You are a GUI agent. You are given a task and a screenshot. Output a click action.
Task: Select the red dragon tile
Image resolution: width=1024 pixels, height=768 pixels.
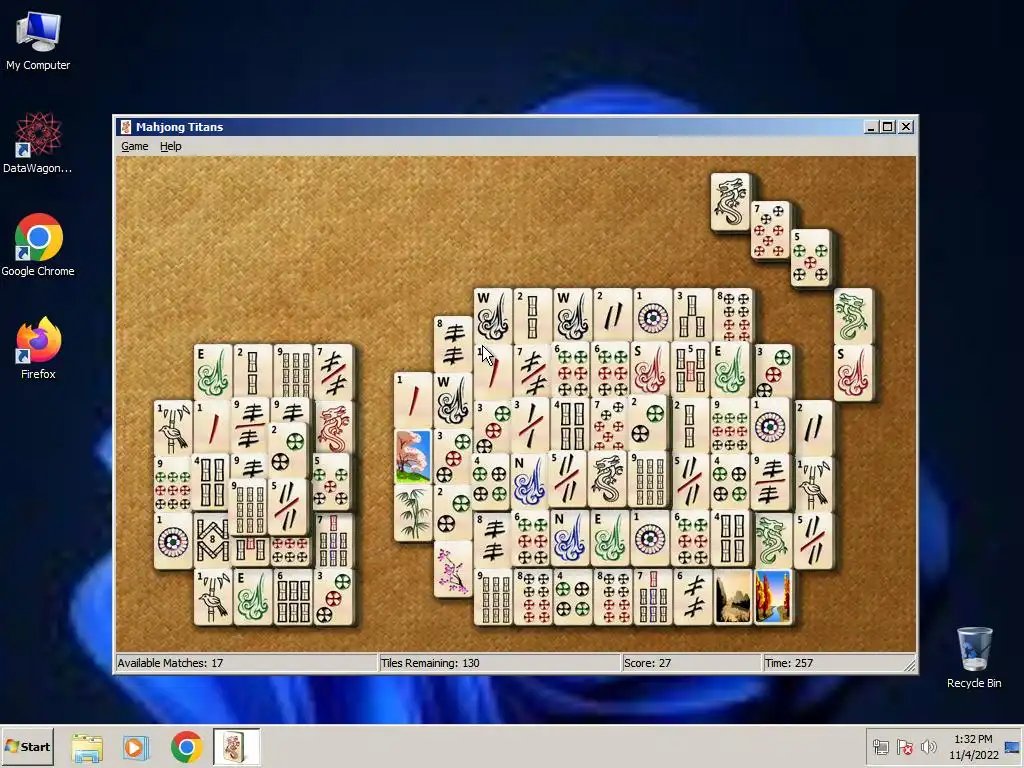click(x=334, y=426)
